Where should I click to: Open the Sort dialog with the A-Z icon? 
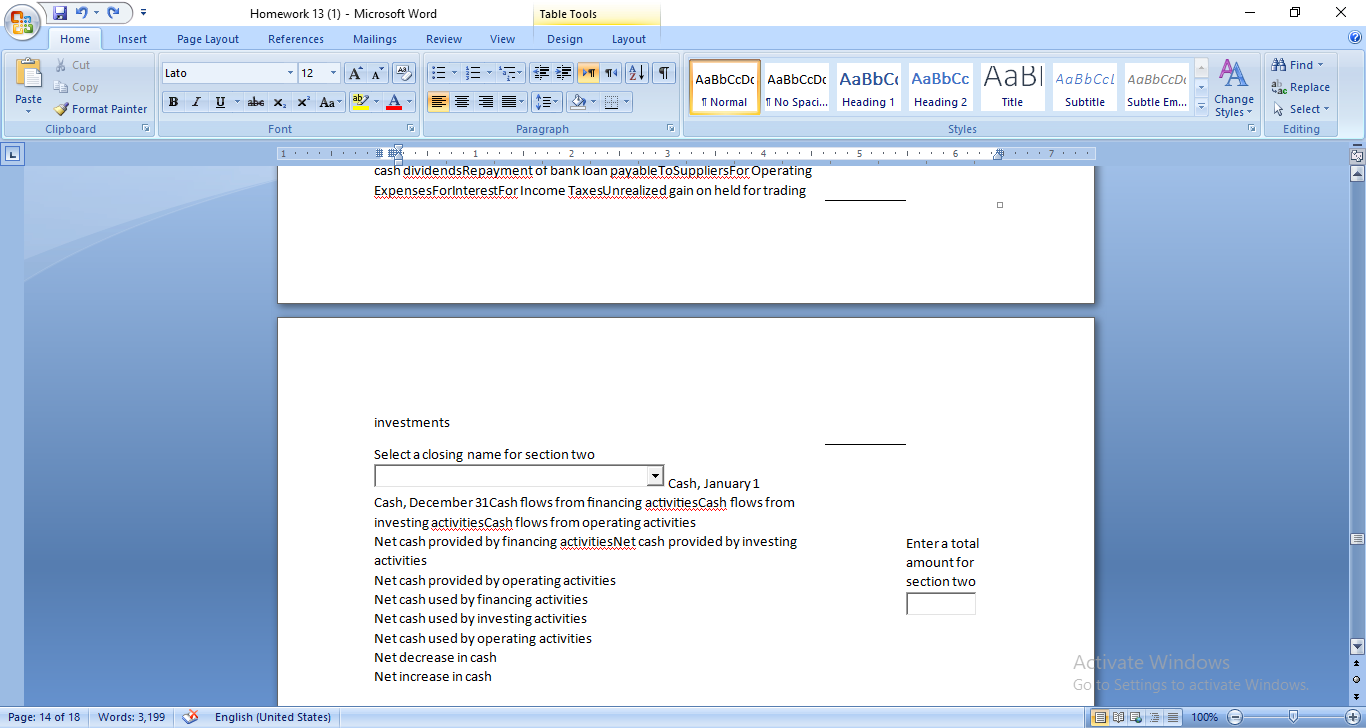[636, 73]
